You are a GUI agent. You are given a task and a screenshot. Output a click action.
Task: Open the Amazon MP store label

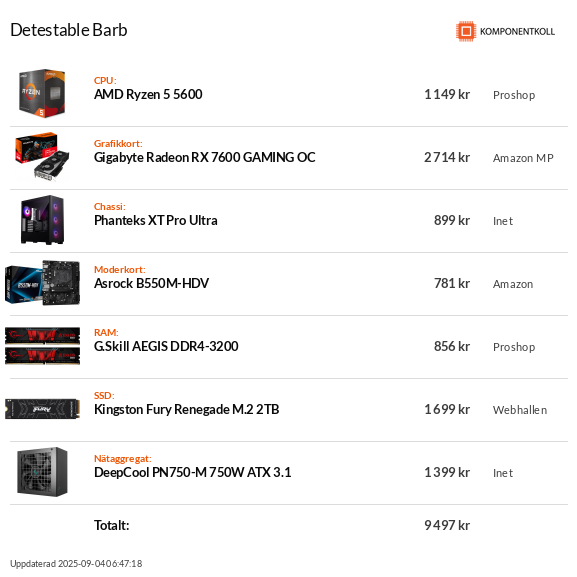coord(523,158)
